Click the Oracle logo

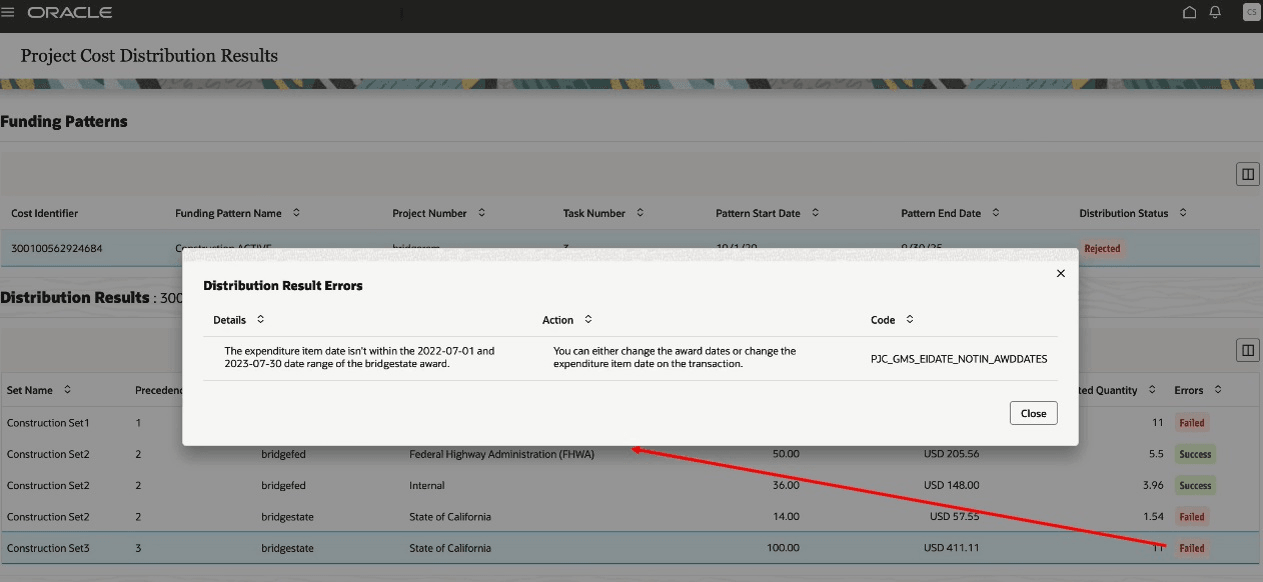tap(70, 13)
